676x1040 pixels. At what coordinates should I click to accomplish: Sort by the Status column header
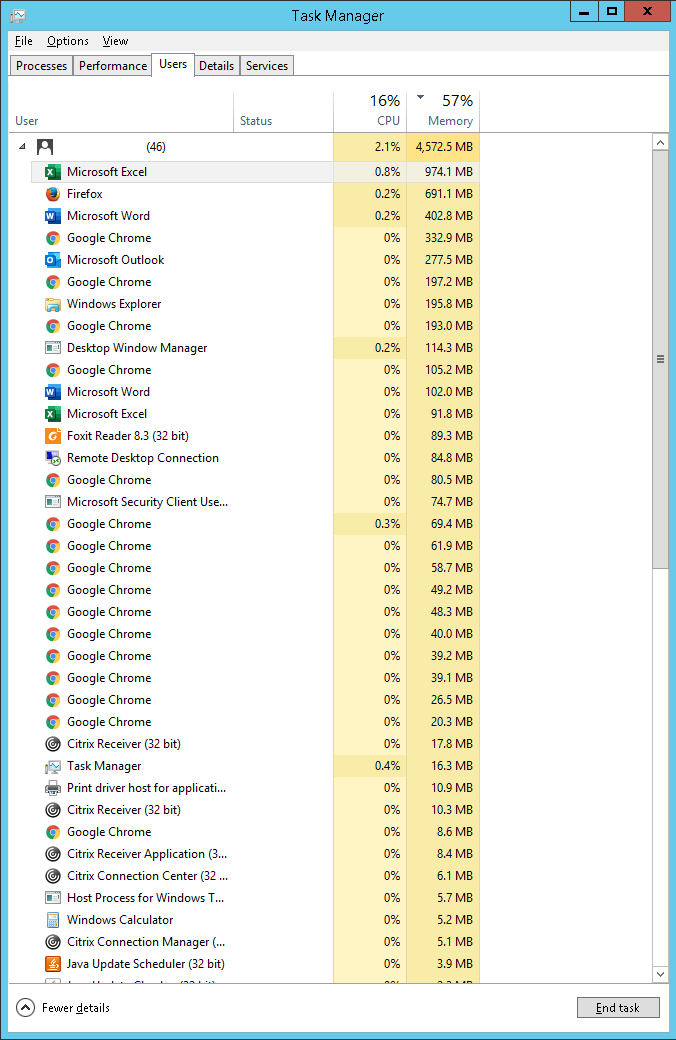point(283,111)
